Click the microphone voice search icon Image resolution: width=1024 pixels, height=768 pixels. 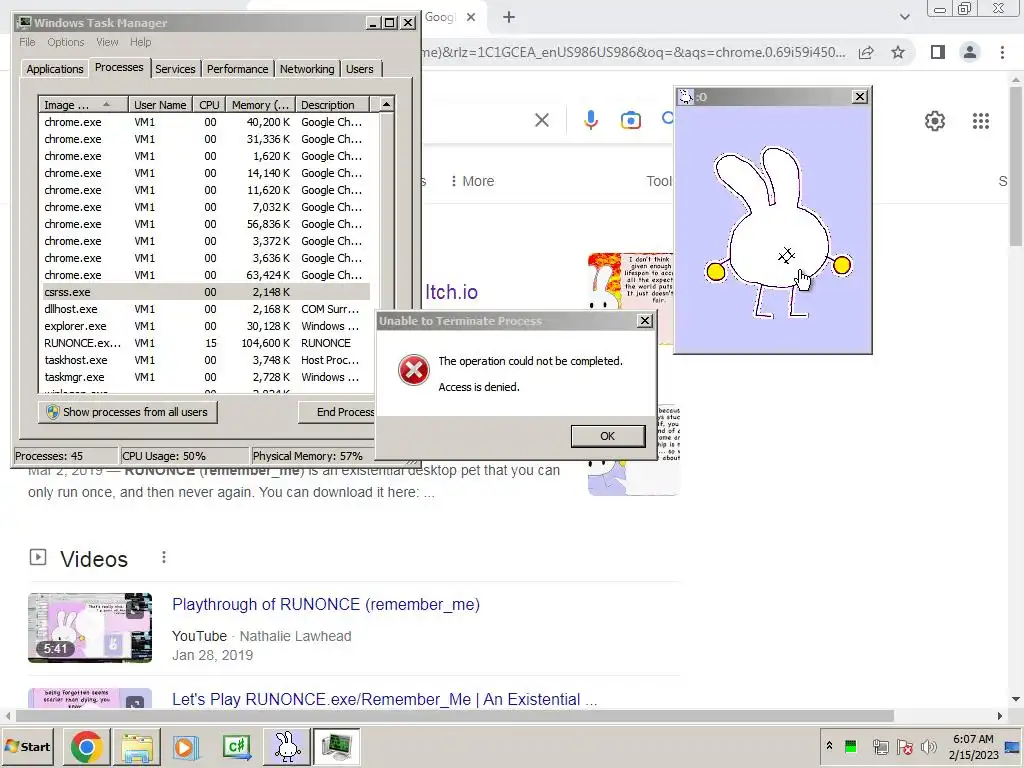point(590,120)
